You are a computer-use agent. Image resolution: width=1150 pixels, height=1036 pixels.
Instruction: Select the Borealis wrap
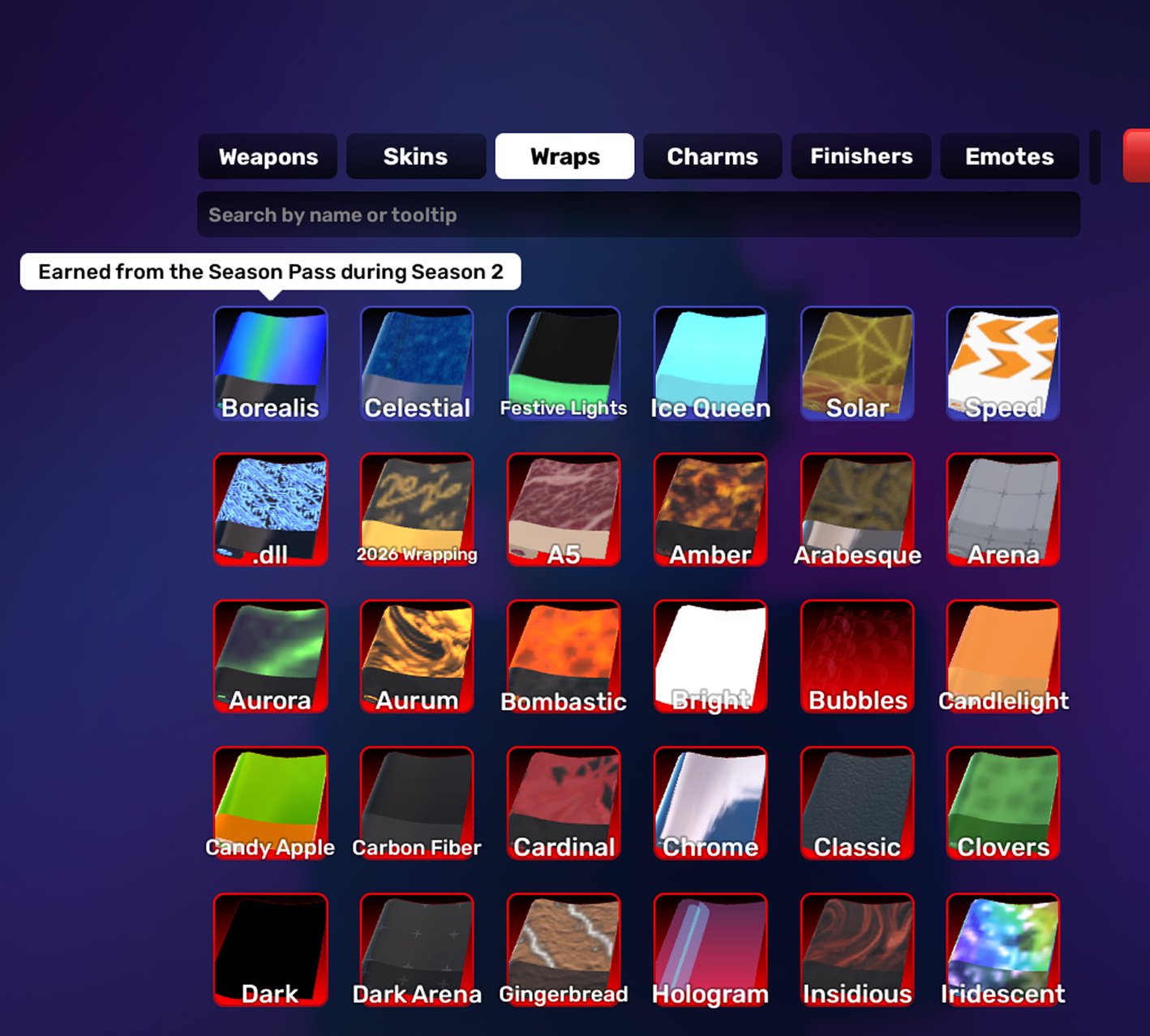click(271, 363)
